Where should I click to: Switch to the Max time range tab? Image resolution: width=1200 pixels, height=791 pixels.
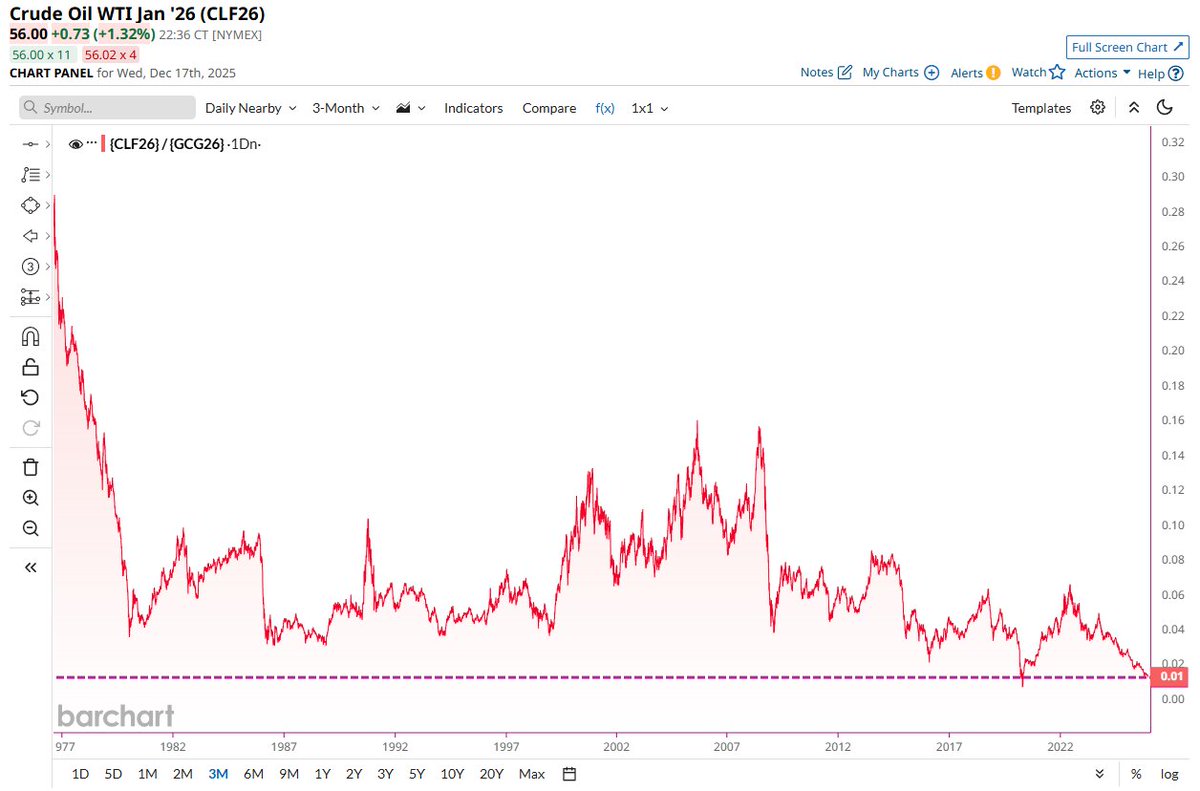click(531, 773)
